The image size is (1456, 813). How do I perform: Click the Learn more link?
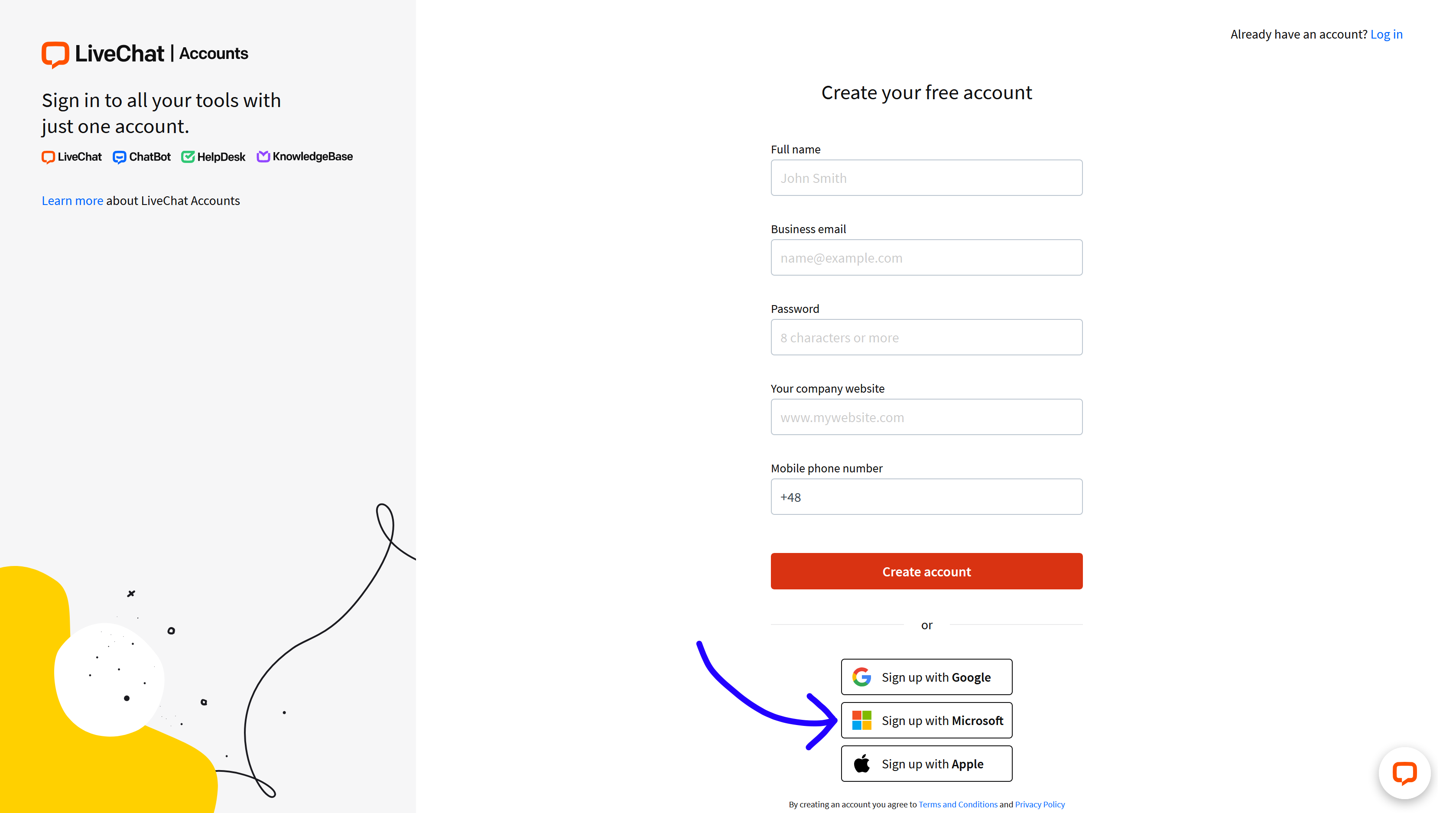click(x=72, y=200)
